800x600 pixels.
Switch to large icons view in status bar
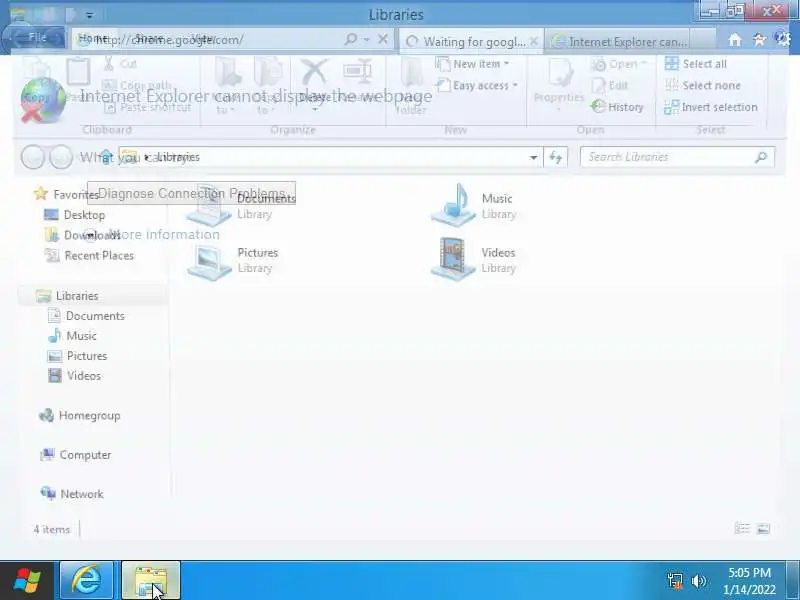tap(763, 529)
